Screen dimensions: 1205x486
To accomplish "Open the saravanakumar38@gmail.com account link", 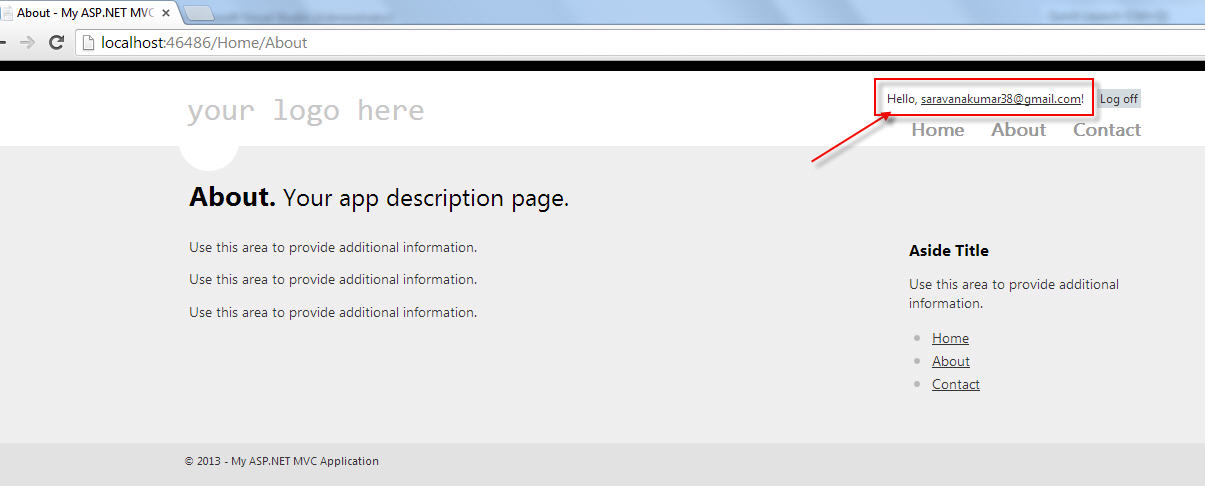I will [x=1000, y=99].
